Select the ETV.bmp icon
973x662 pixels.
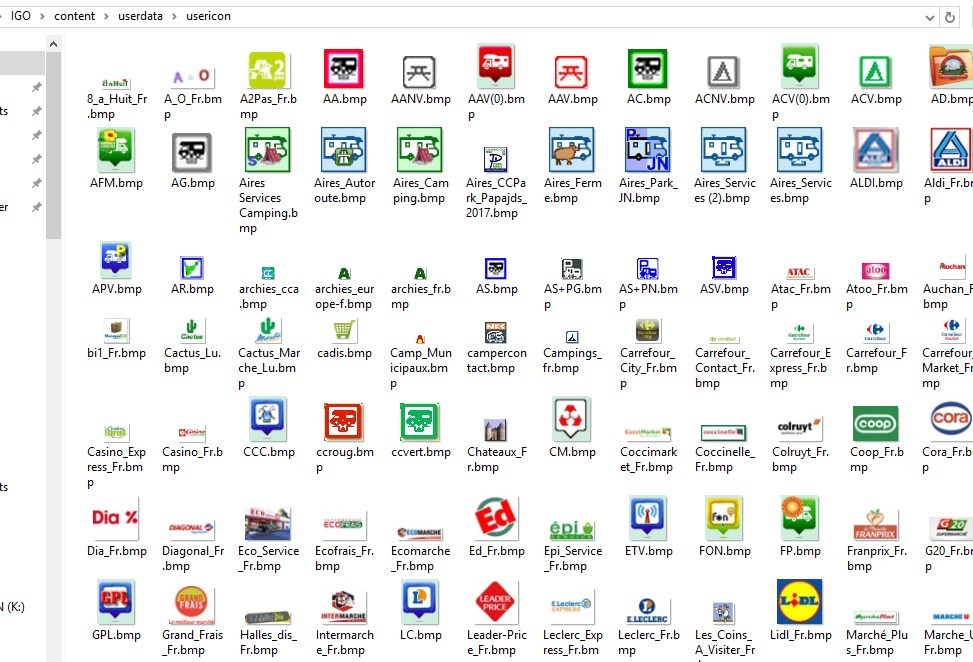[648, 518]
